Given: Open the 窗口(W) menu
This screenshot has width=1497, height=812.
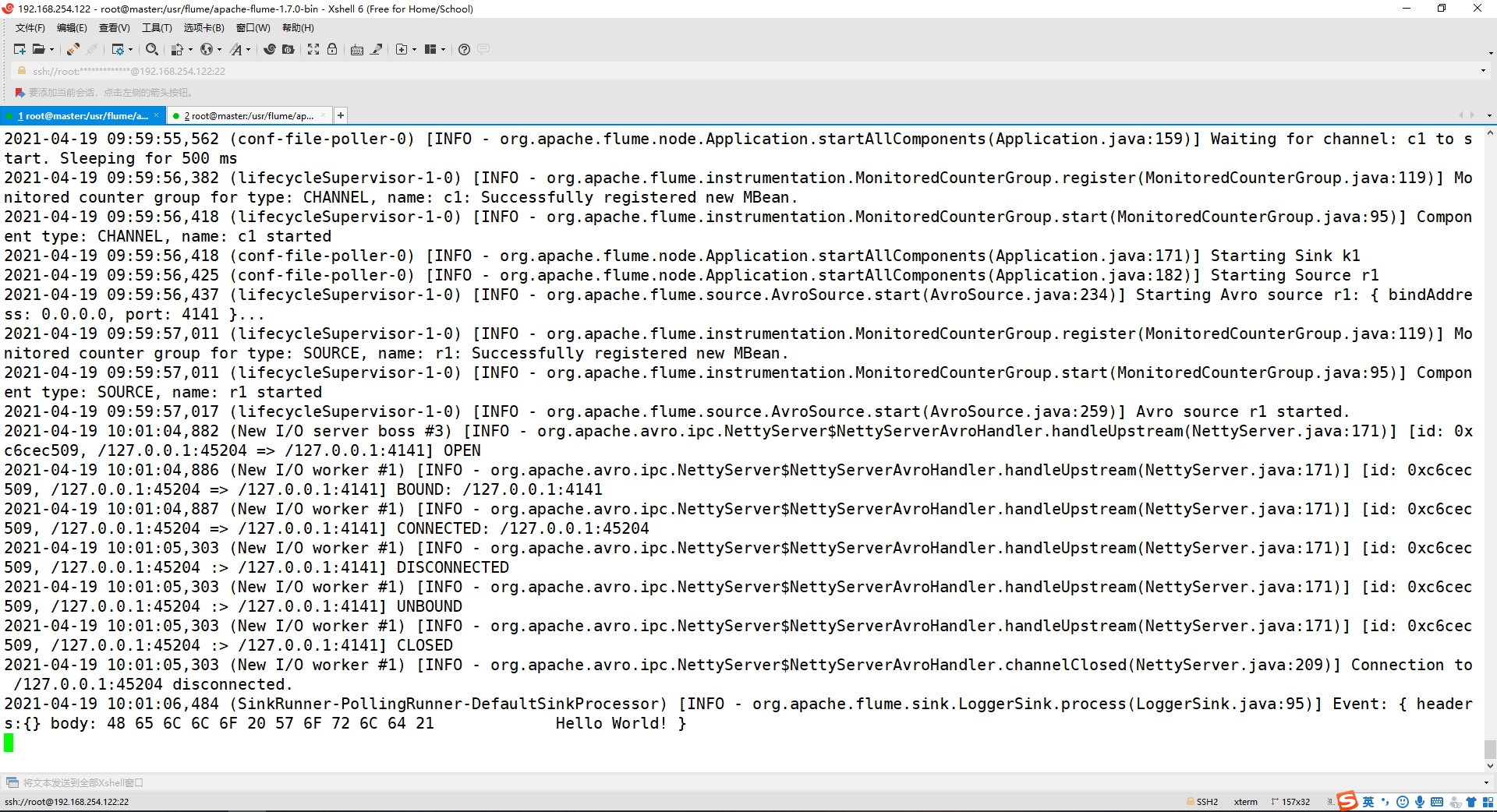Looking at the screenshot, I should coord(253,28).
